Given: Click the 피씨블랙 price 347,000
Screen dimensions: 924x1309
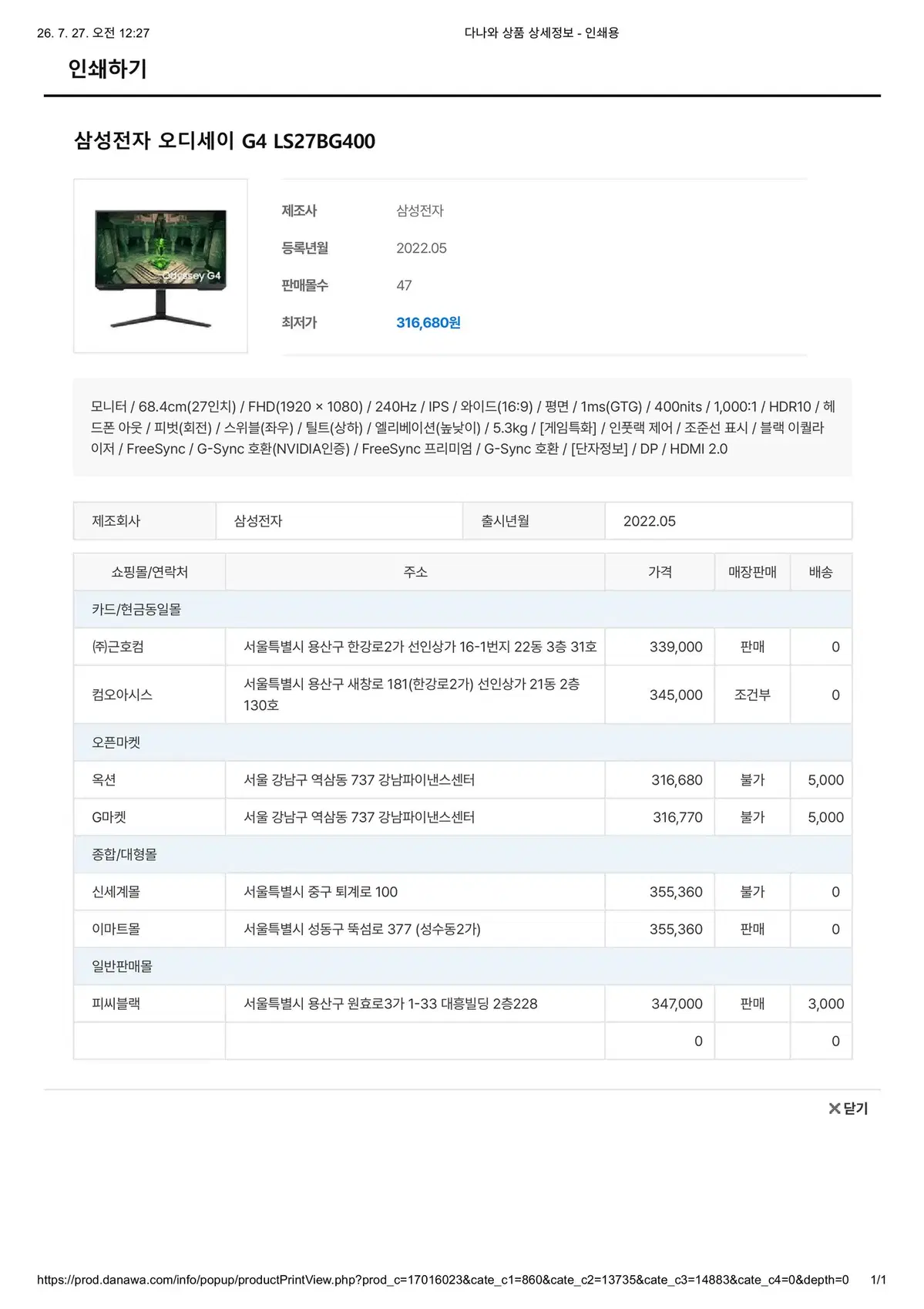Looking at the screenshot, I should coord(677,1004).
